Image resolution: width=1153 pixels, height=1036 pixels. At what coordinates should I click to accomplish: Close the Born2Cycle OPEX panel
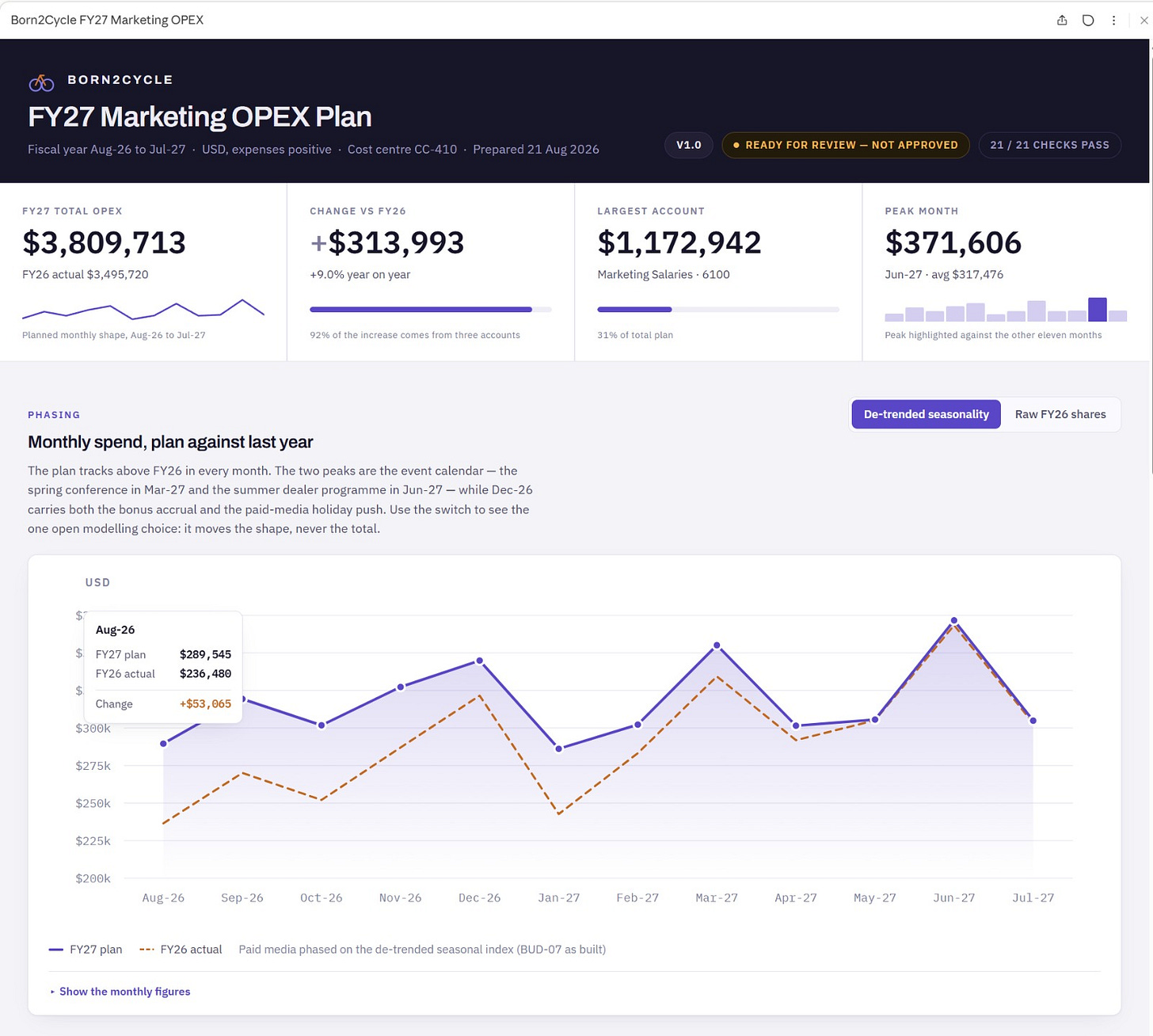[1143, 21]
